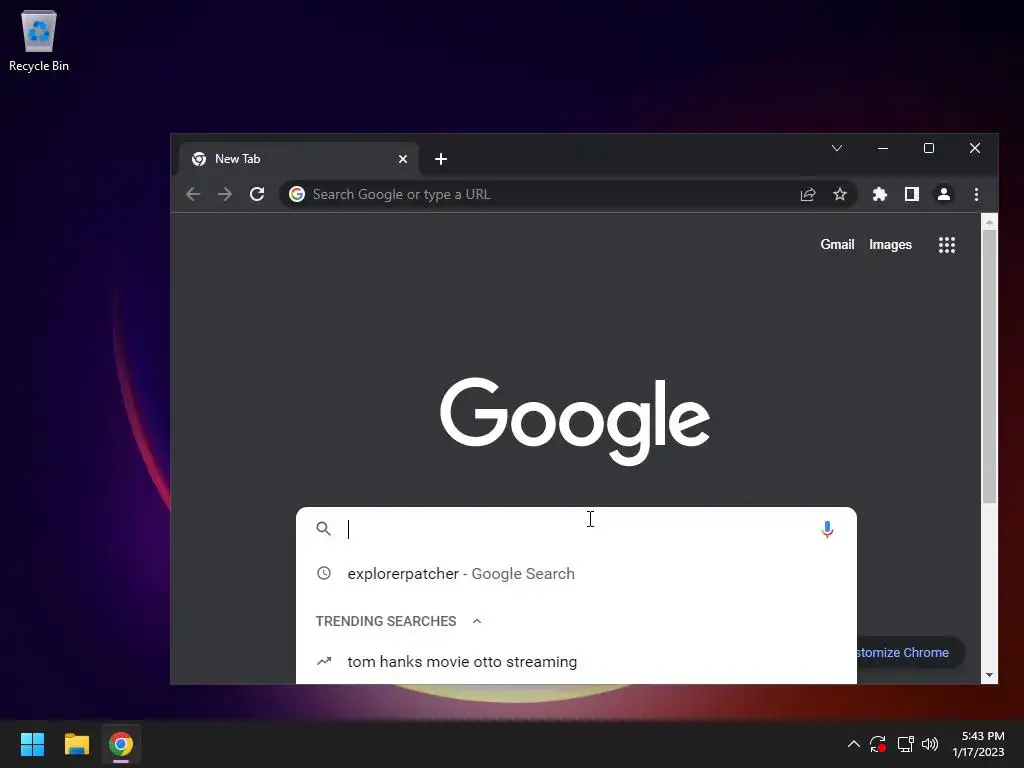Viewport: 1024px width, 768px height.
Task: Open the Google apps grid
Action: tap(947, 245)
